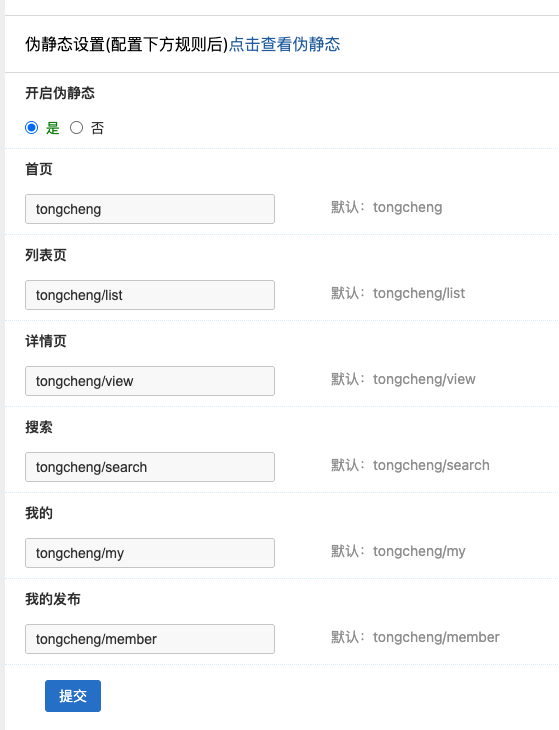Select the 是 radio button

click(32, 128)
